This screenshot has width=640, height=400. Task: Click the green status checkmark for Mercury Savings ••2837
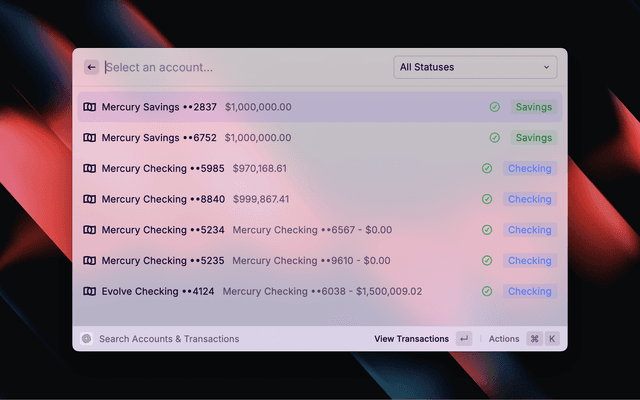[494, 107]
